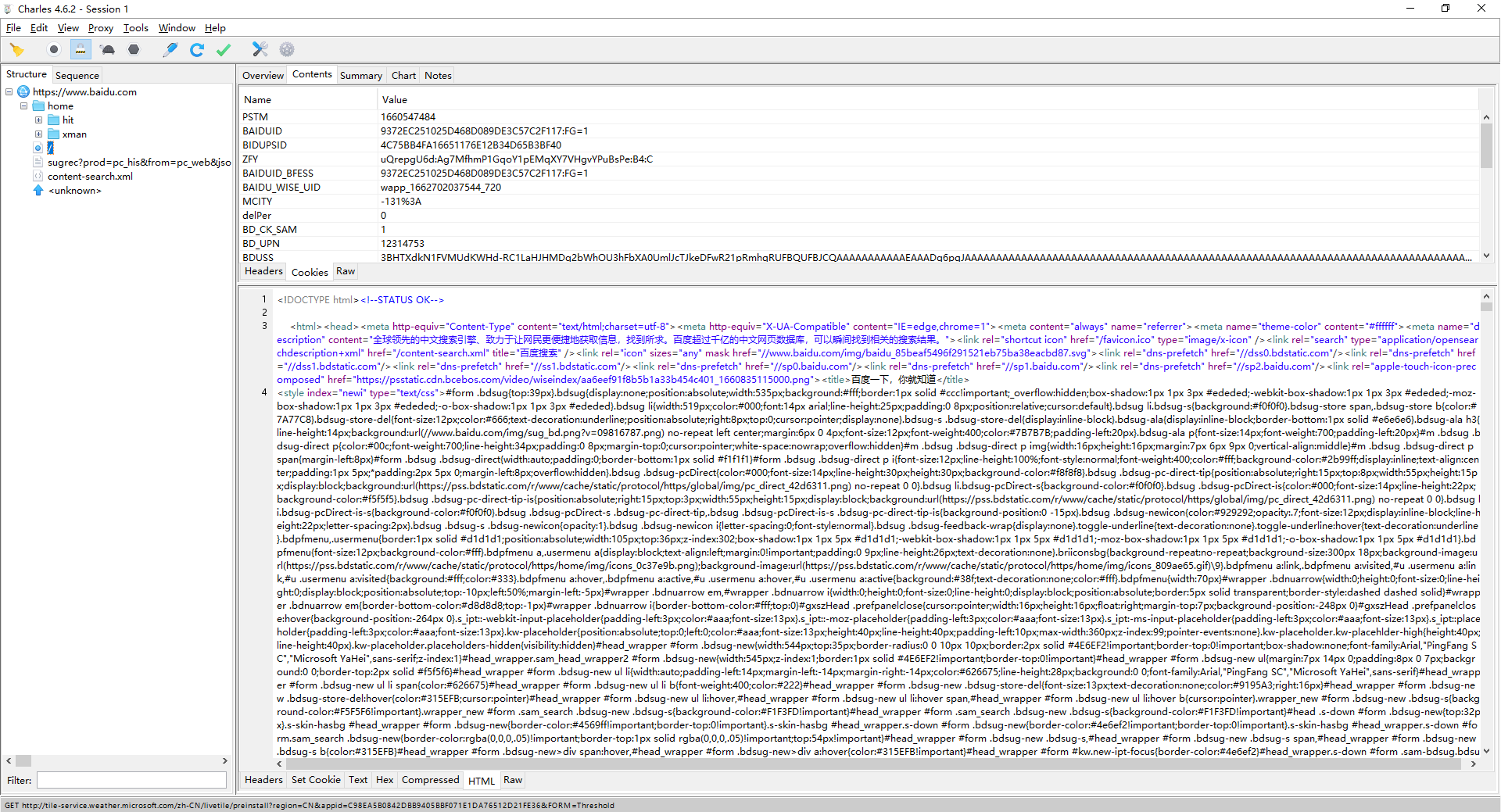The width and height of the screenshot is (1501, 812).
Task: Validate the selected response with checkmark
Action: point(224,50)
